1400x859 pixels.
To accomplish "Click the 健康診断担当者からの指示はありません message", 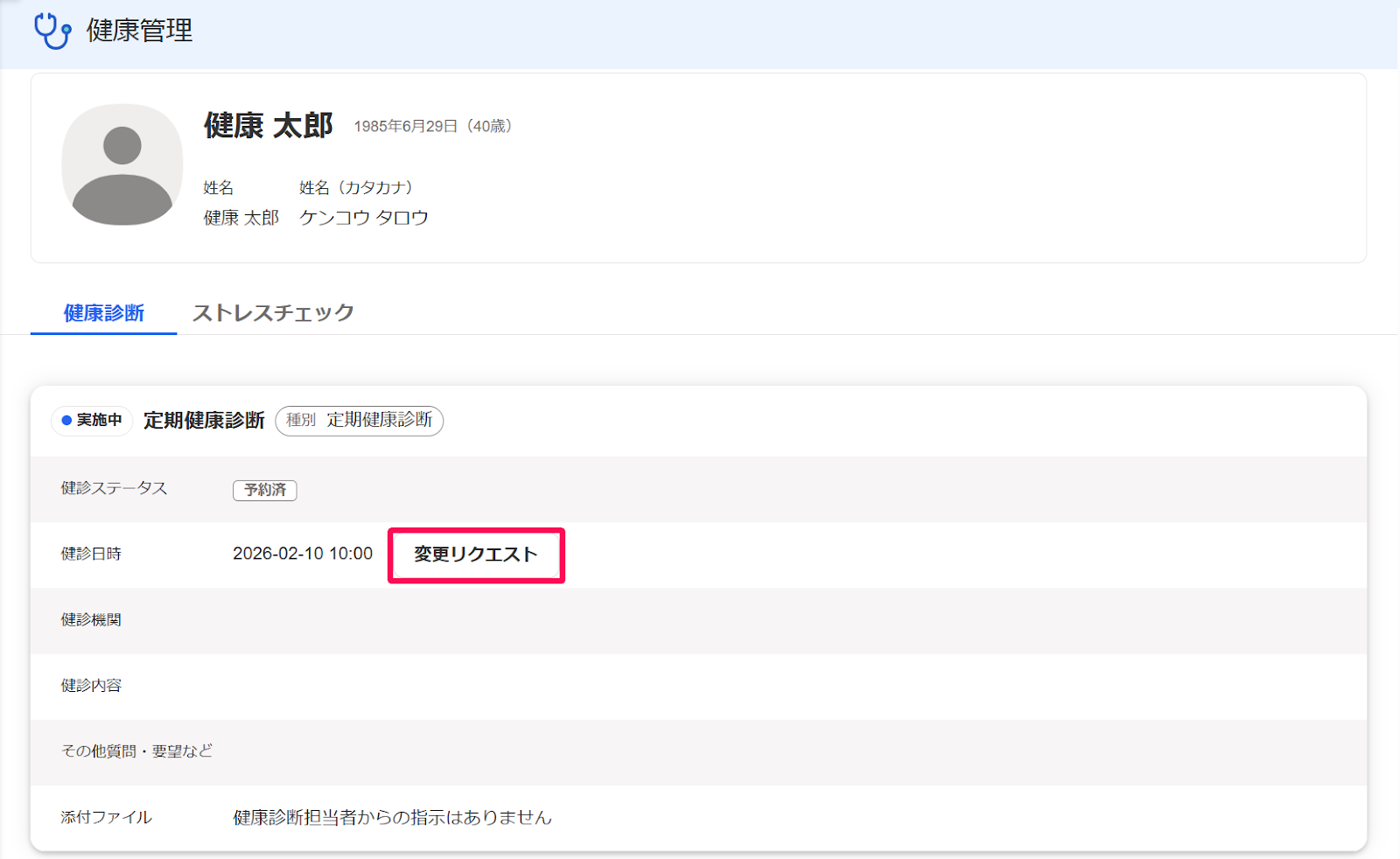I will point(393,818).
